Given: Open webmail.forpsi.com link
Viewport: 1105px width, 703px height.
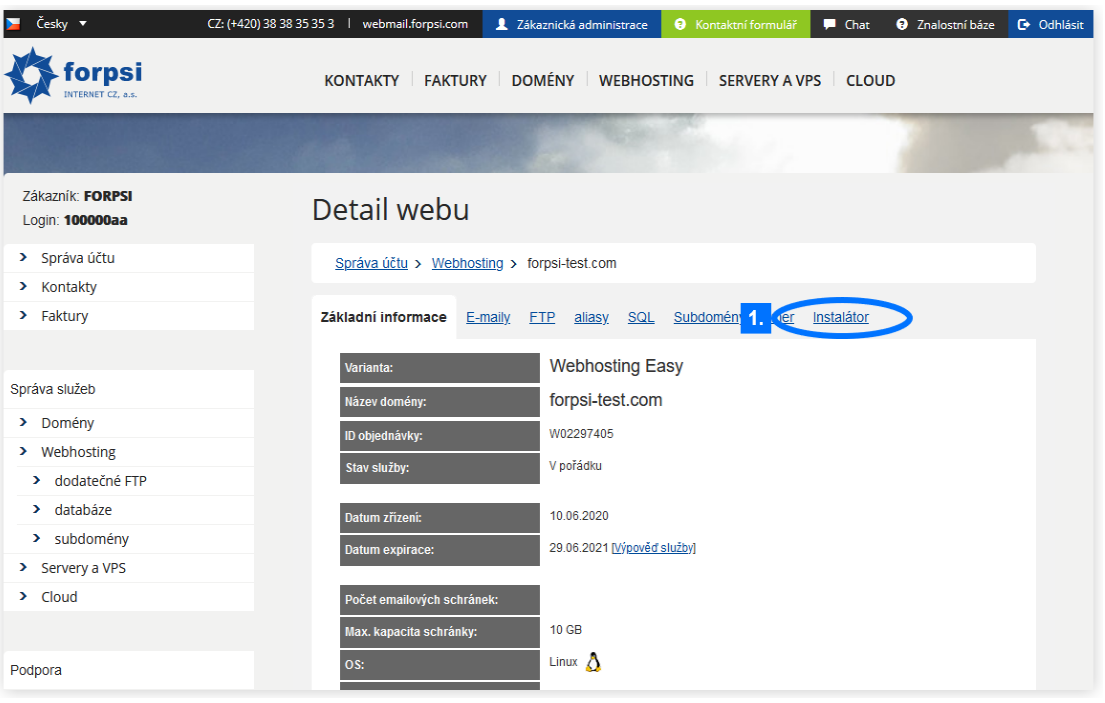Looking at the screenshot, I should [415, 24].
